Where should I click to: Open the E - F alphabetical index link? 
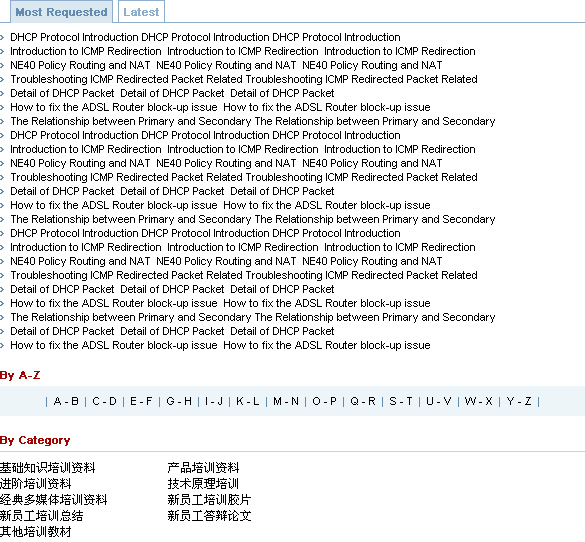[141, 401]
